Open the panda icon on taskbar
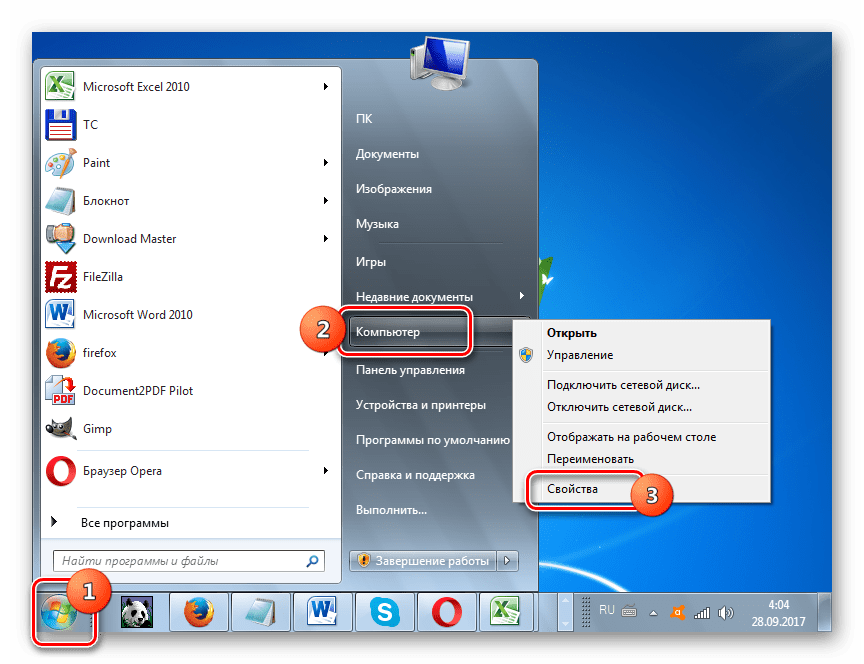864x664 pixels. pyautogui.click(x=136, y=612)
